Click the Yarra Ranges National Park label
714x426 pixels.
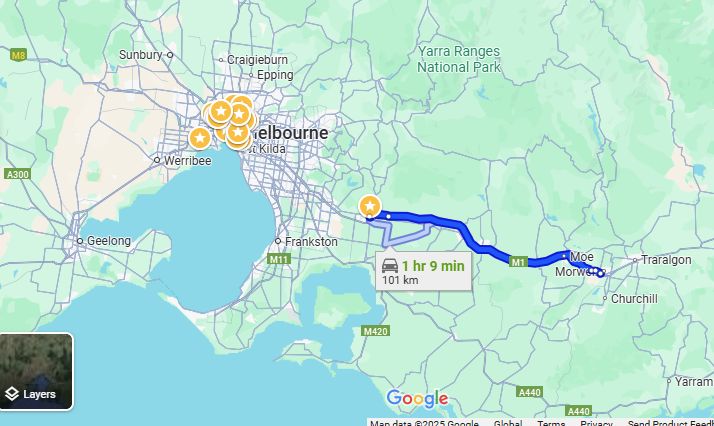point(459,59)
